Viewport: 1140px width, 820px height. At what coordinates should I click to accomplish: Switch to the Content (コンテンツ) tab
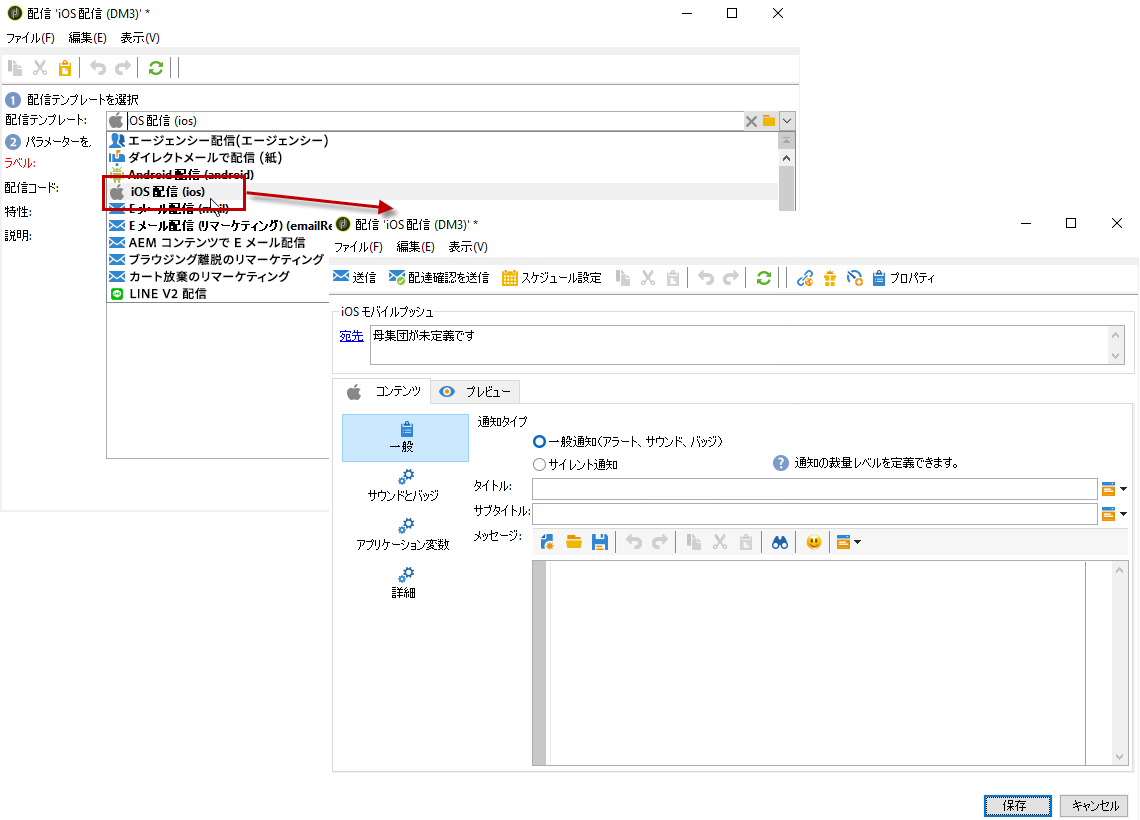pos(383,392)
